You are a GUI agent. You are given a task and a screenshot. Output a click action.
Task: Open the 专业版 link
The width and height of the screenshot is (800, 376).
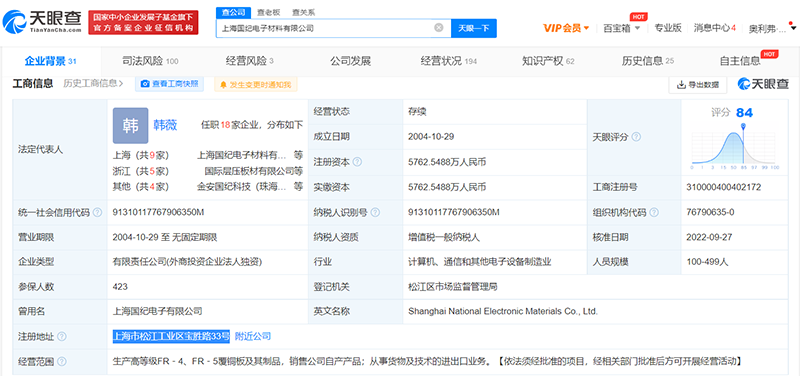coord(668,28)
